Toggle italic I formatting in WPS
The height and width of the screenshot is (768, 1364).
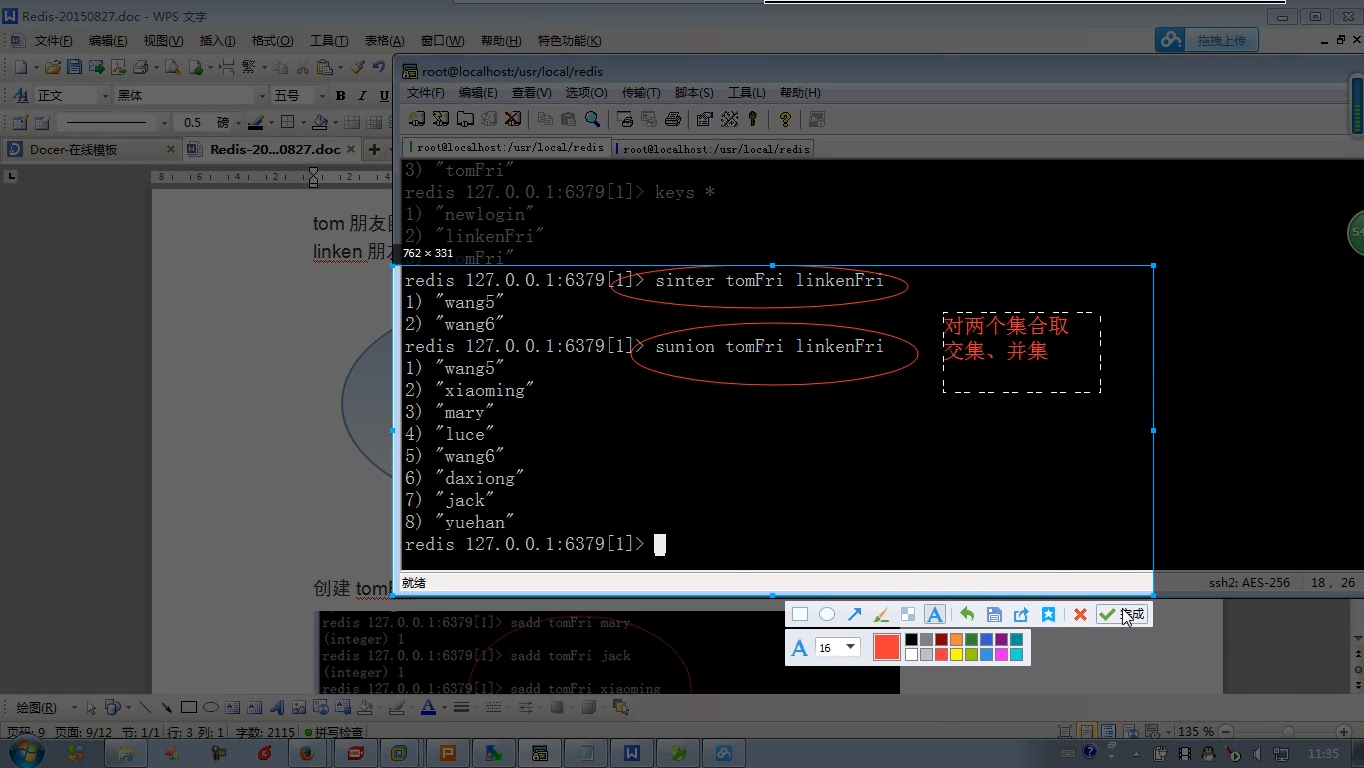tap(363, 96)
